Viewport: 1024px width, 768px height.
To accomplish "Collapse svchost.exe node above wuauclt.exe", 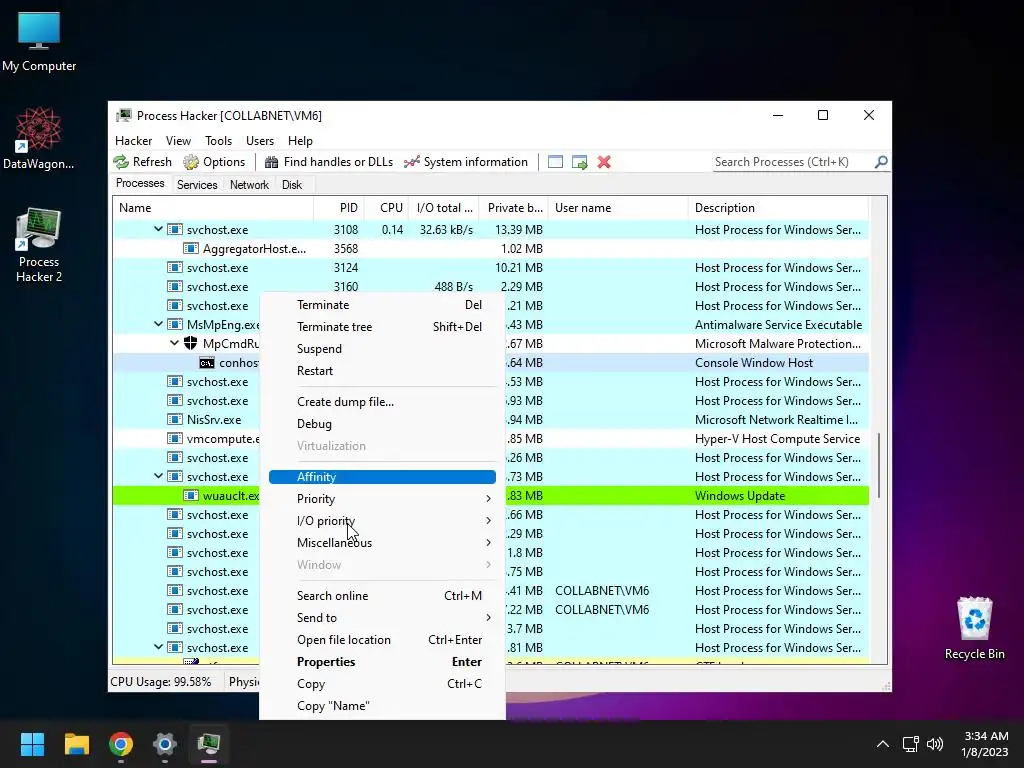I will tap(158, 476).
